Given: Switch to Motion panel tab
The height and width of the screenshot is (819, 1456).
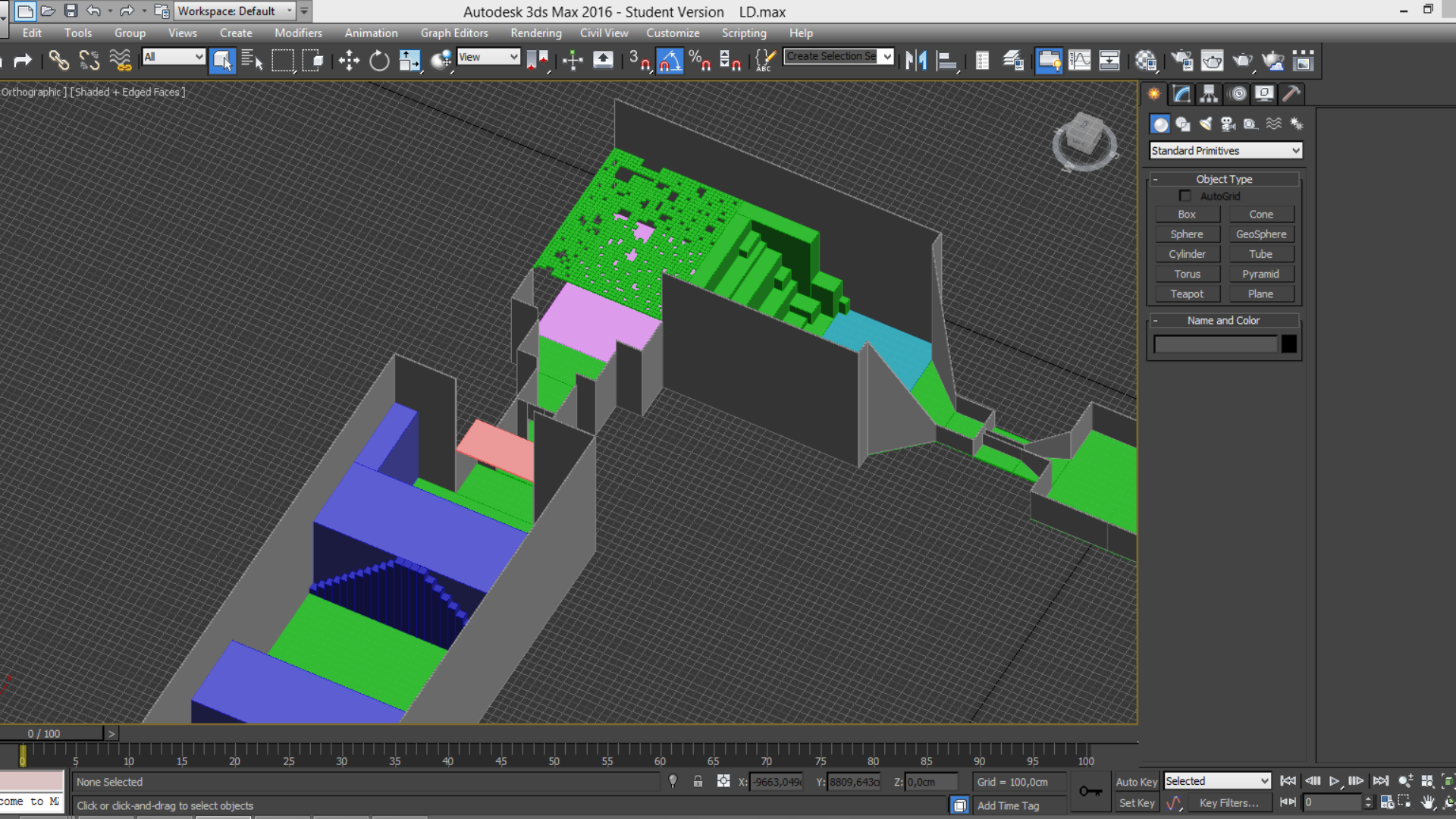Looking at the screenshot, I should pos(1238,93).
